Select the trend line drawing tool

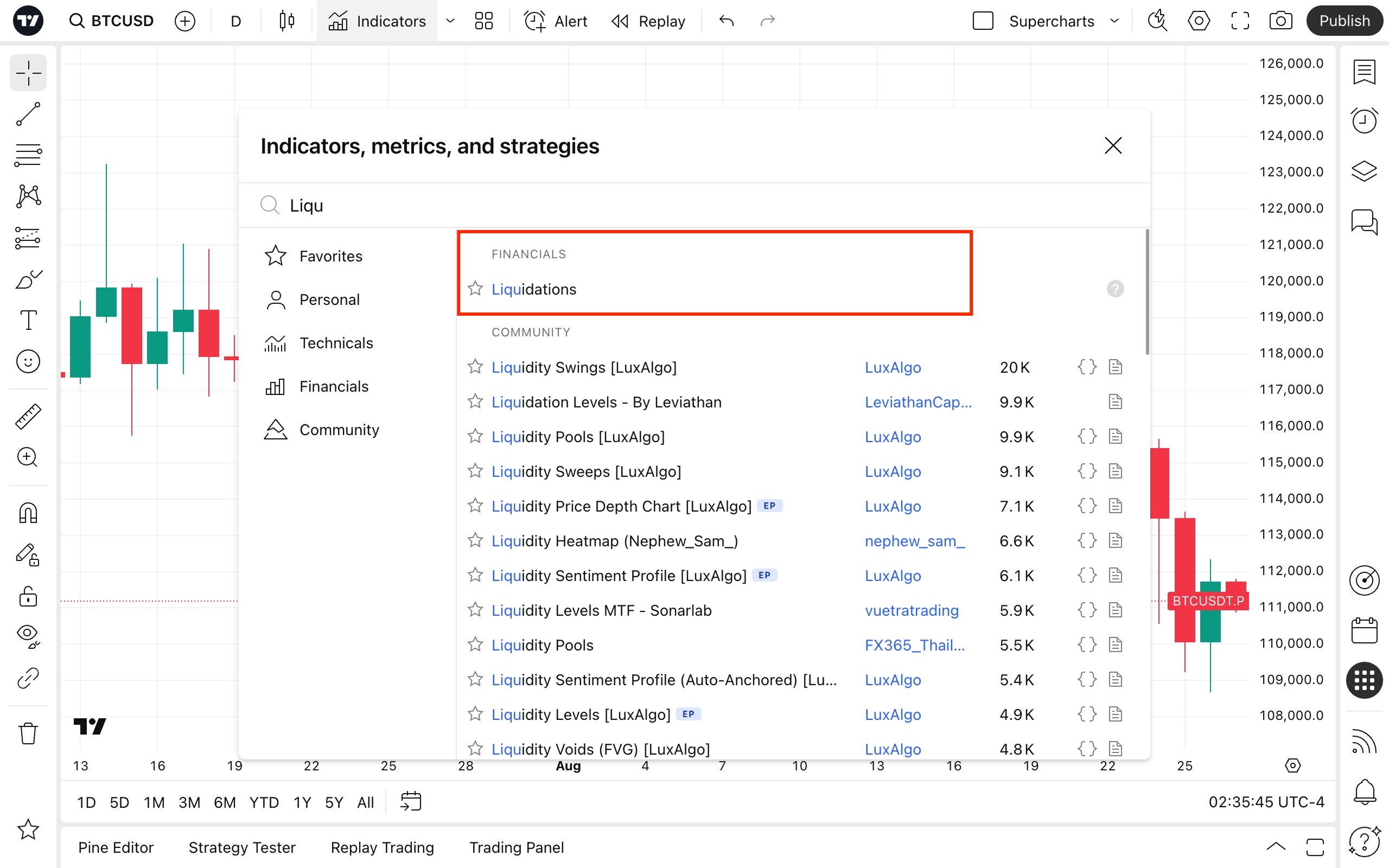click(x=28, y=114)
